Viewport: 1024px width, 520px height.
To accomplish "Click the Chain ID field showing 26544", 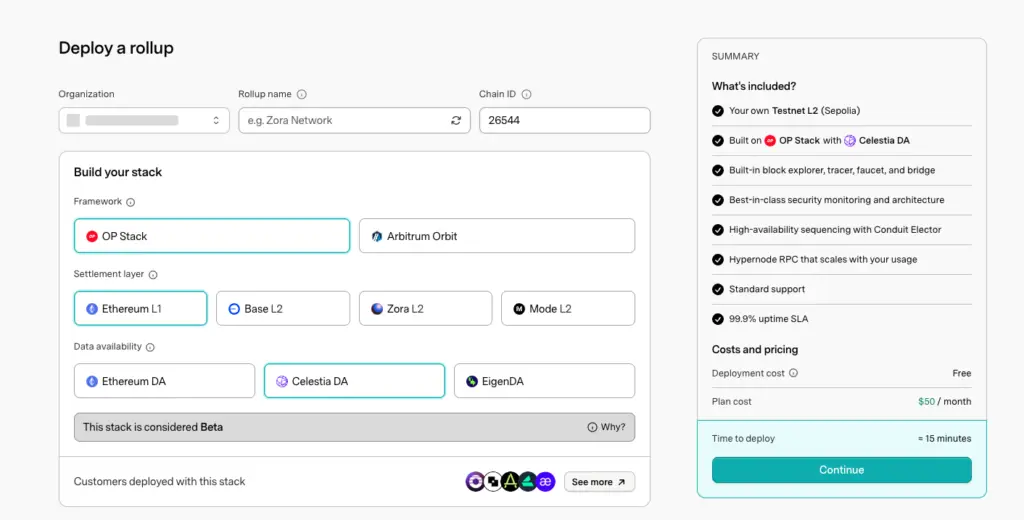I will [x=564, y=120].
